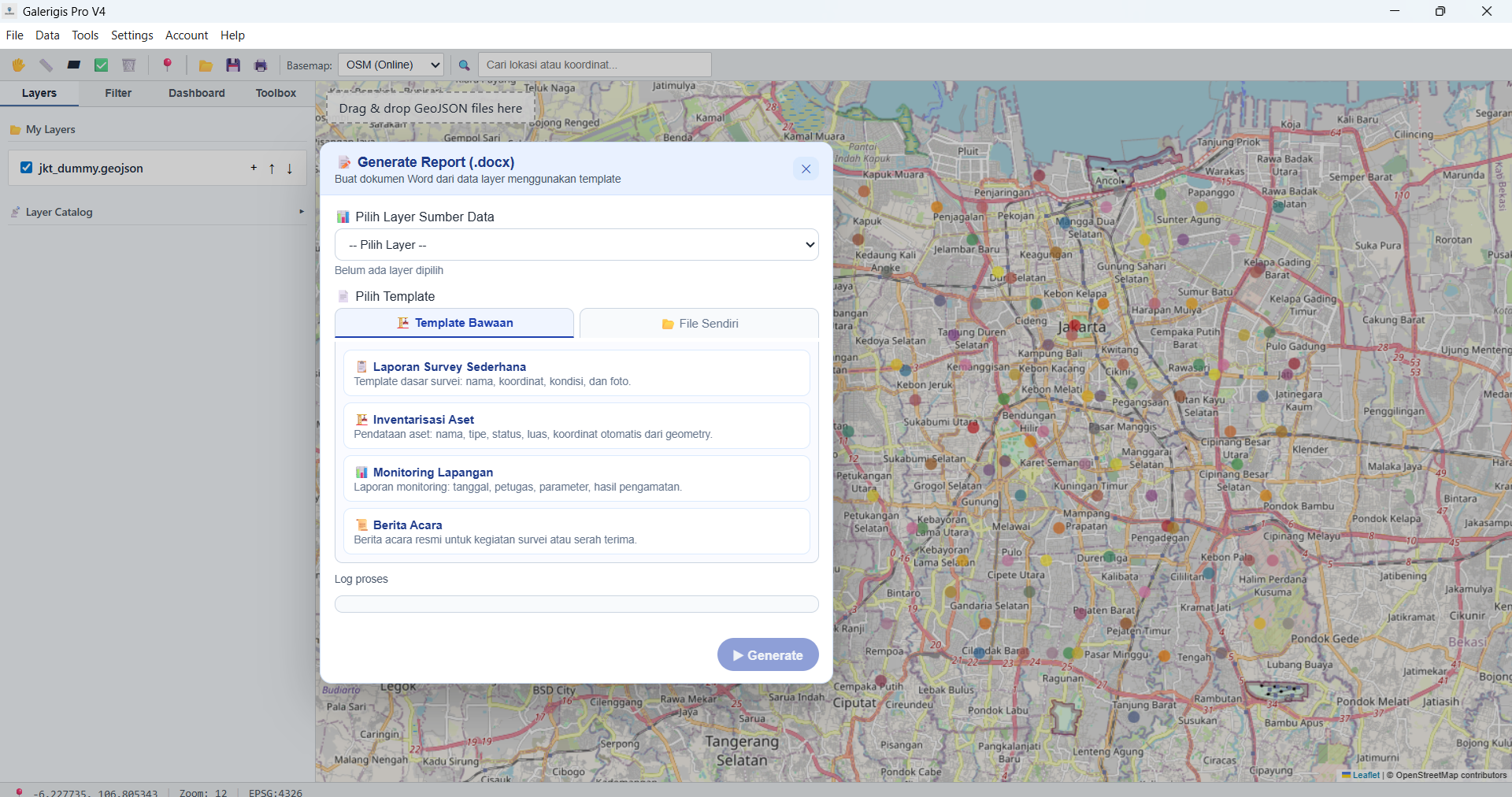1512x797 pixels.
Task: Click the Layer Catalog satellite icon
Action: pos(15,213)
